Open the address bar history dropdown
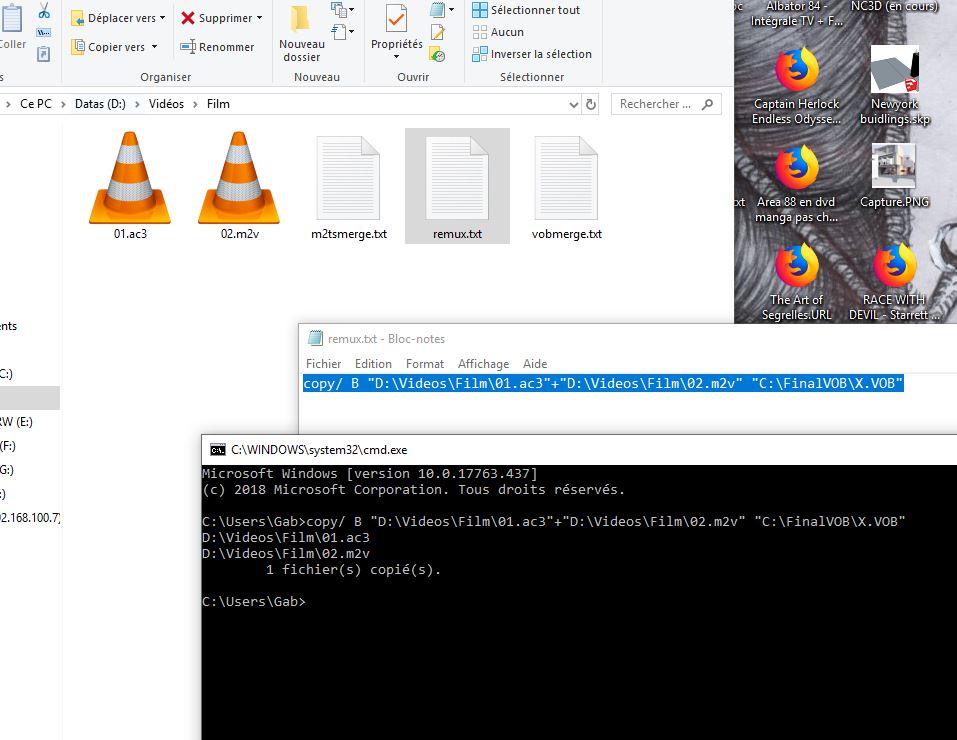This screenshot has height=740, width=957. point(574,104)
